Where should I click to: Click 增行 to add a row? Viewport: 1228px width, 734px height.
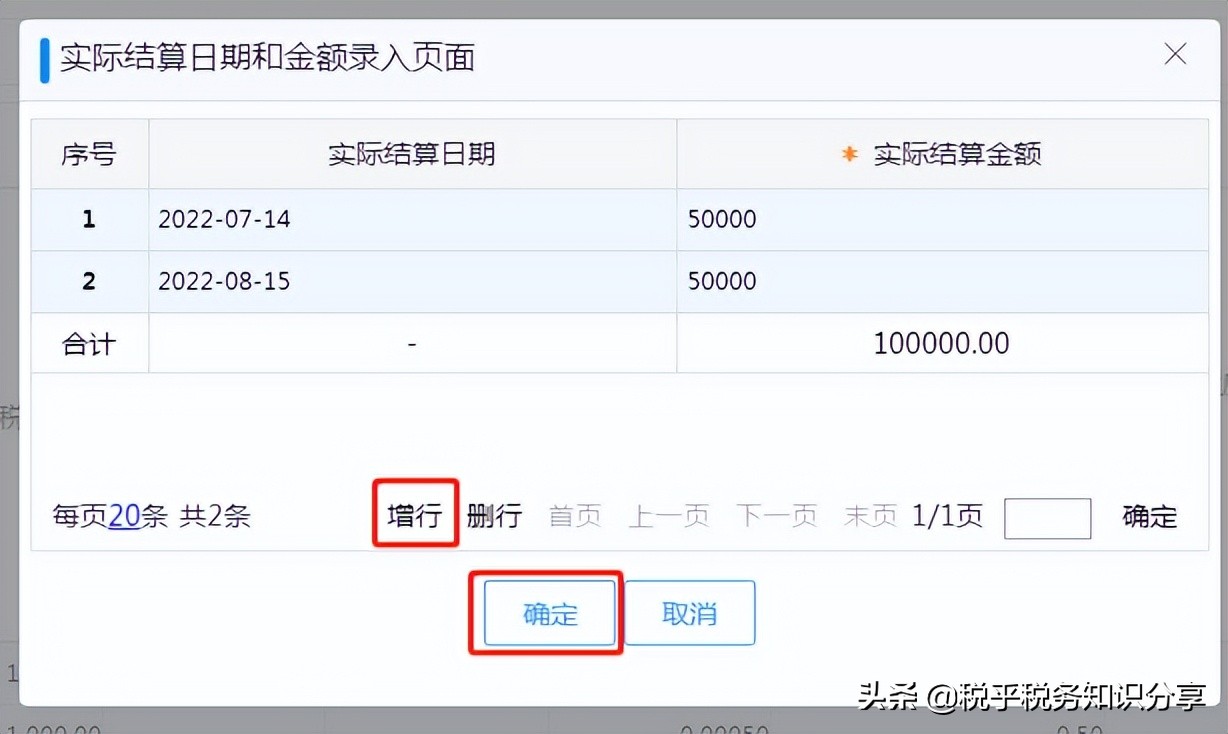[415, 516]
